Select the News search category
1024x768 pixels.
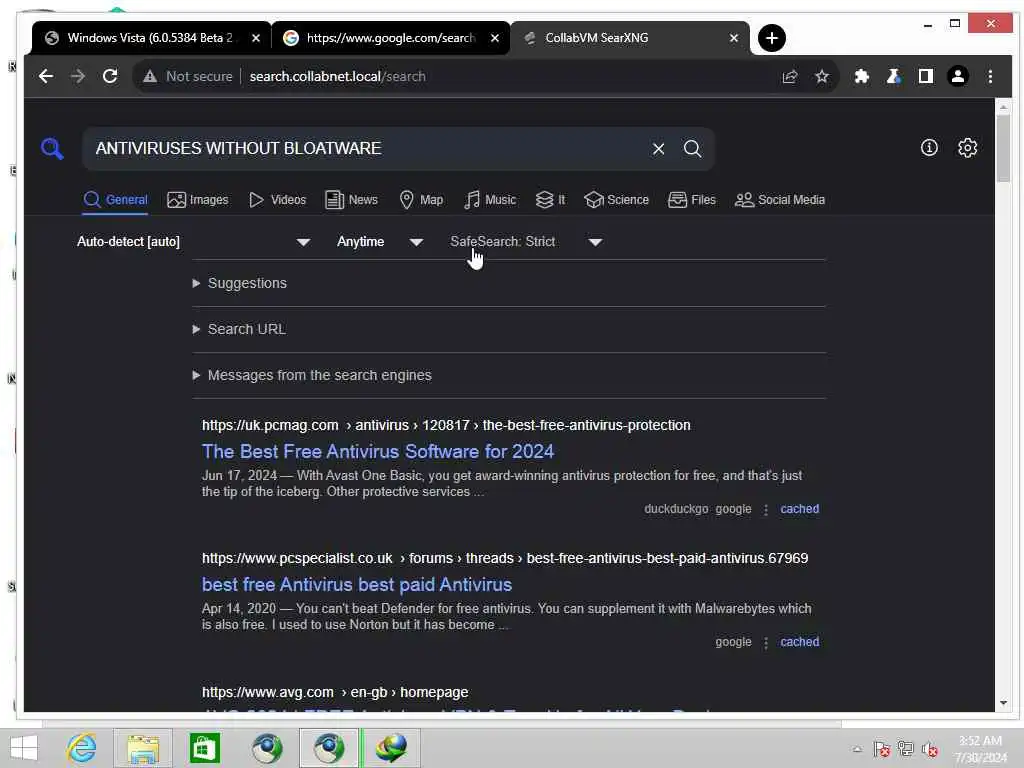(x=351, y=200)
